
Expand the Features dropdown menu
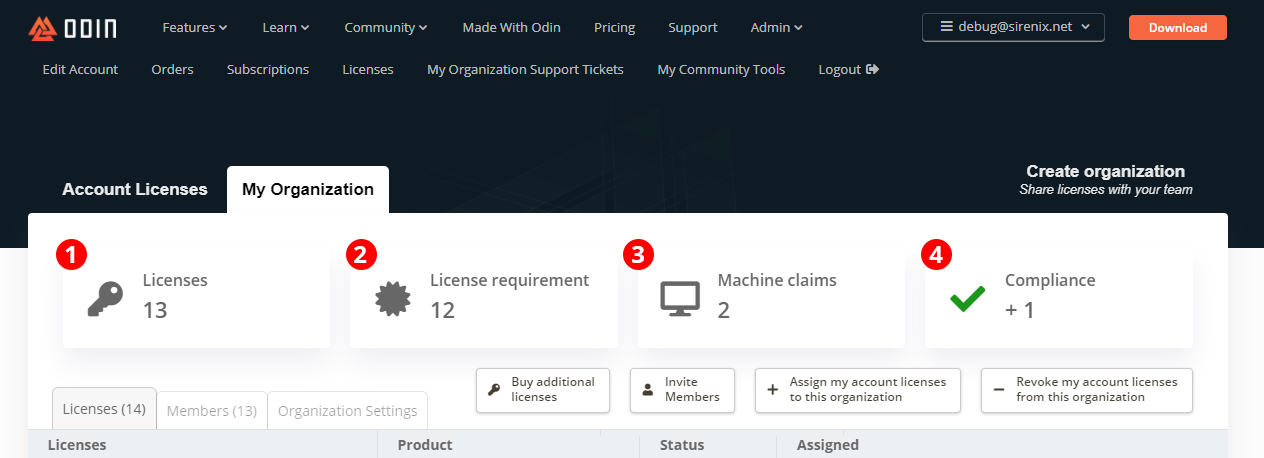click(195, 28)
